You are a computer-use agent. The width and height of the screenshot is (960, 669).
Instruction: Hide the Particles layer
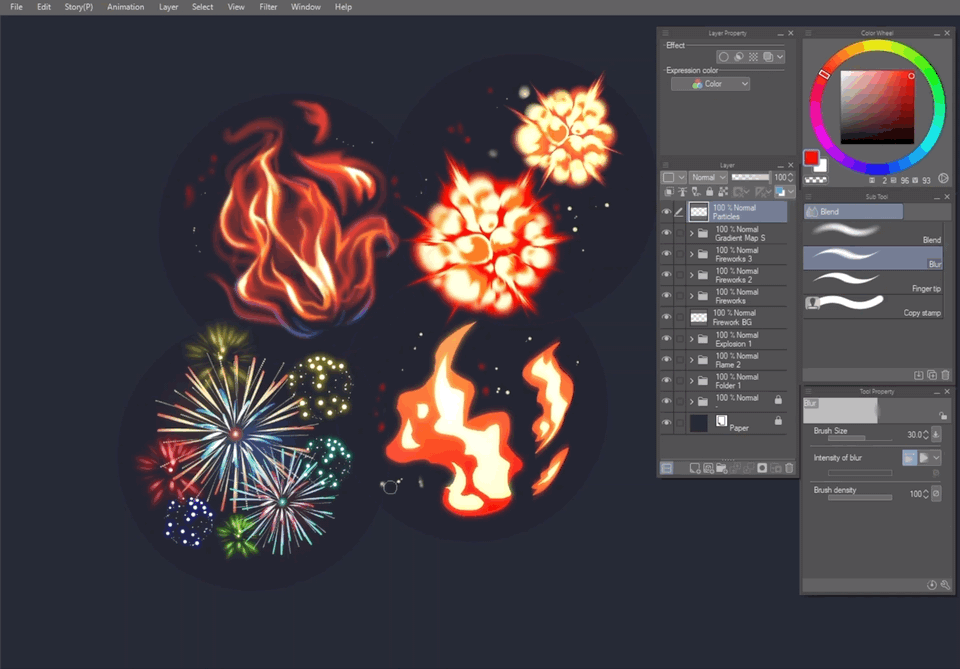click(x=667, y=212)
